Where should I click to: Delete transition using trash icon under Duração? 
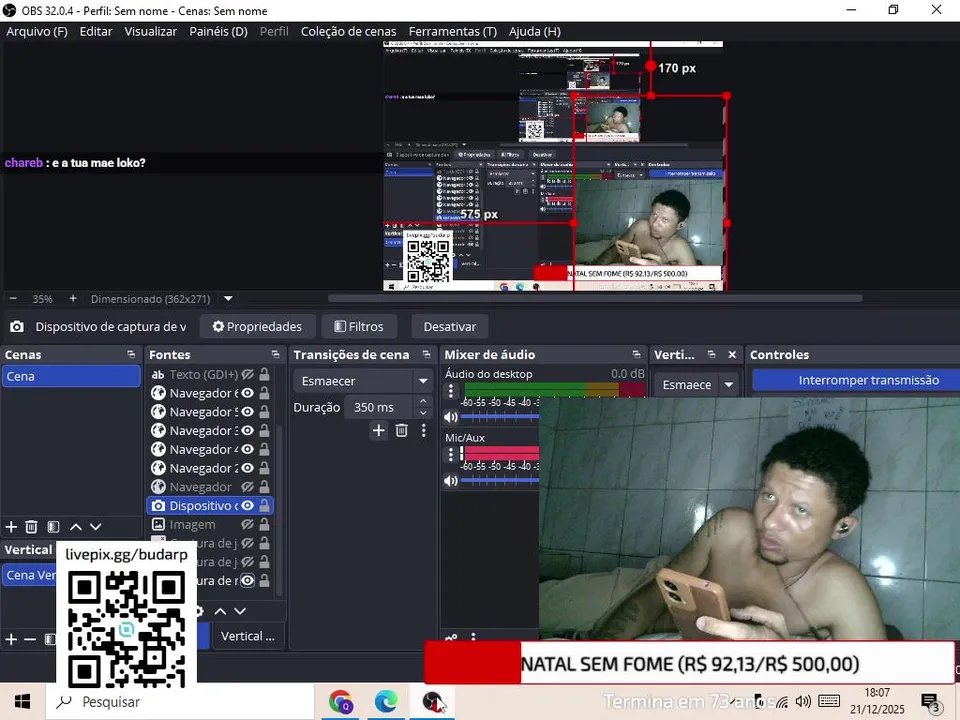402,430
